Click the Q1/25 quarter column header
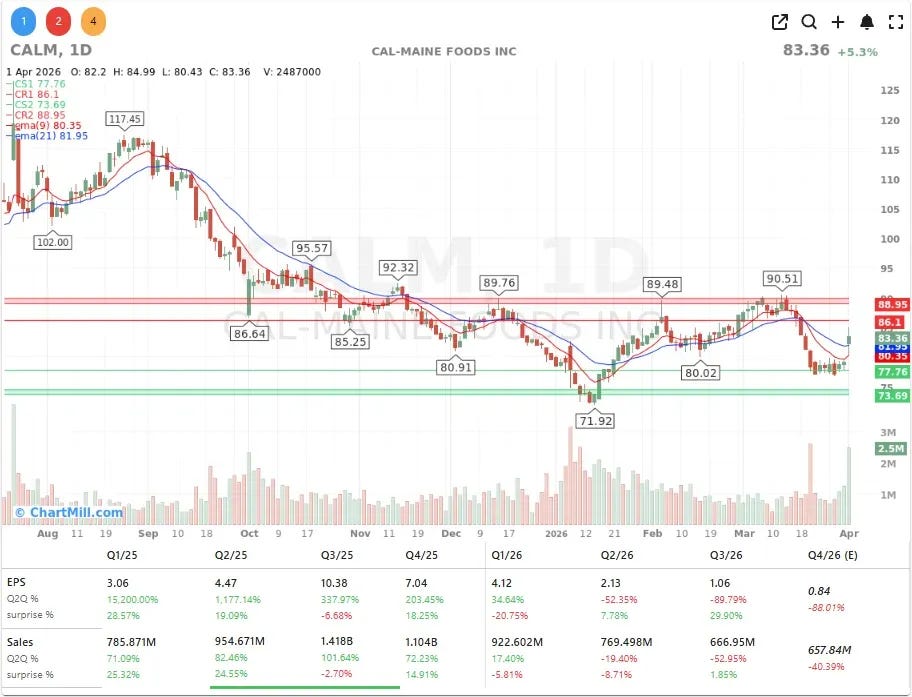 click(x=122, y=555)
